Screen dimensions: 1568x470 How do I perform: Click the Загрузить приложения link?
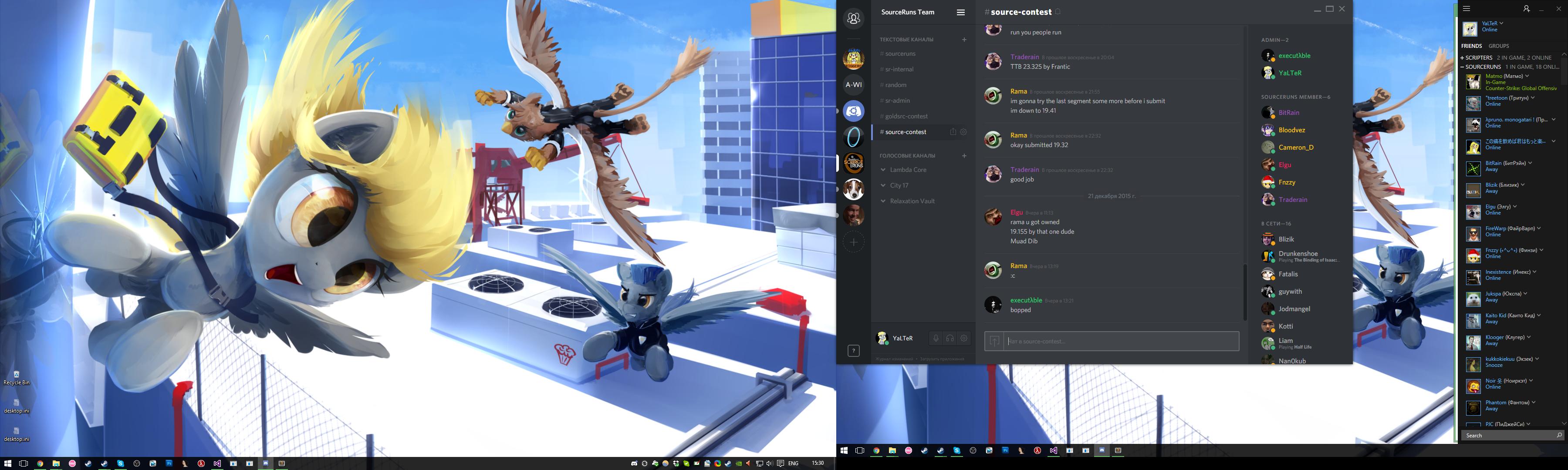(x=942, y=359)
